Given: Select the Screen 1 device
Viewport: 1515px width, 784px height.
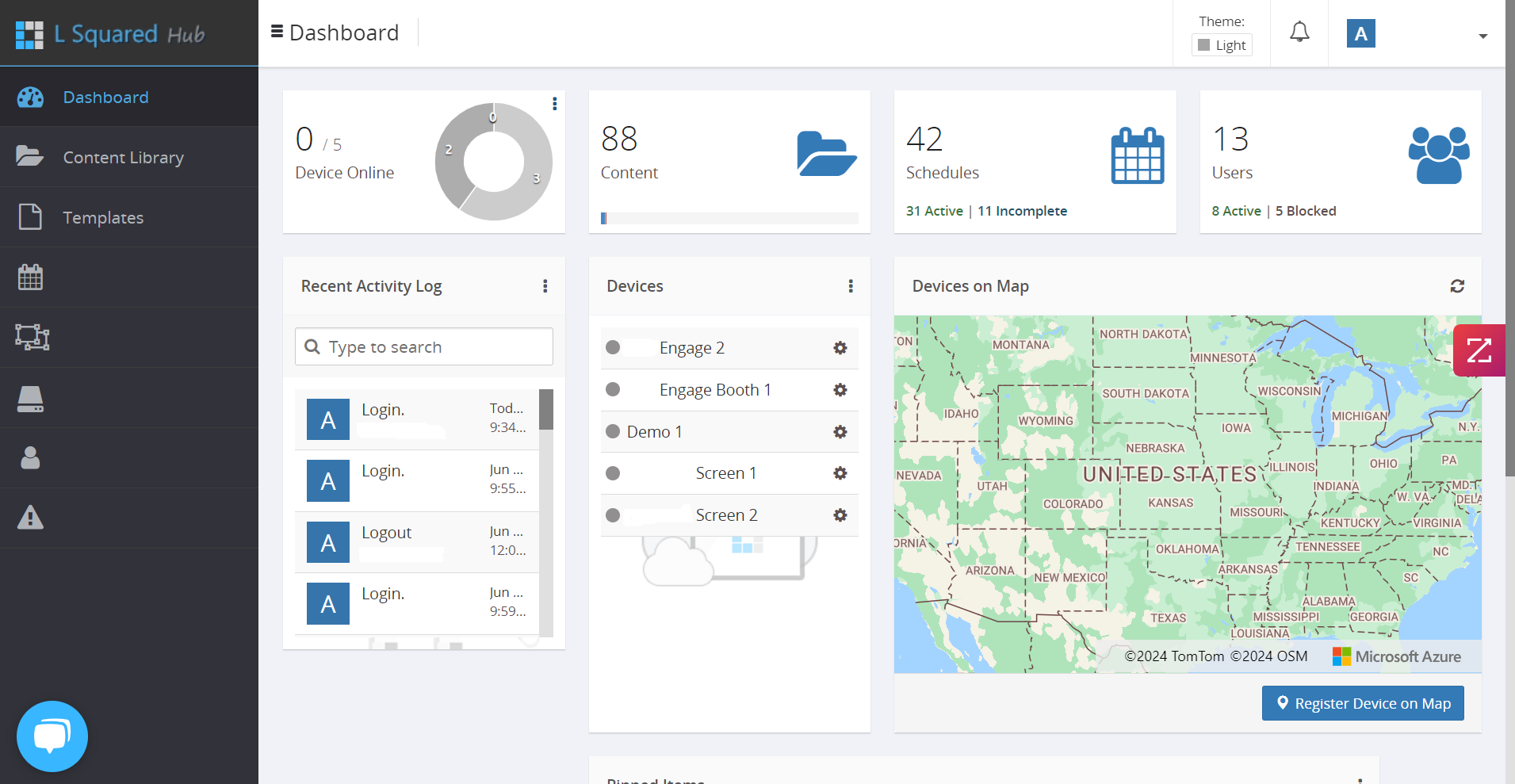Looking at the screenshot, I should 729,473.
